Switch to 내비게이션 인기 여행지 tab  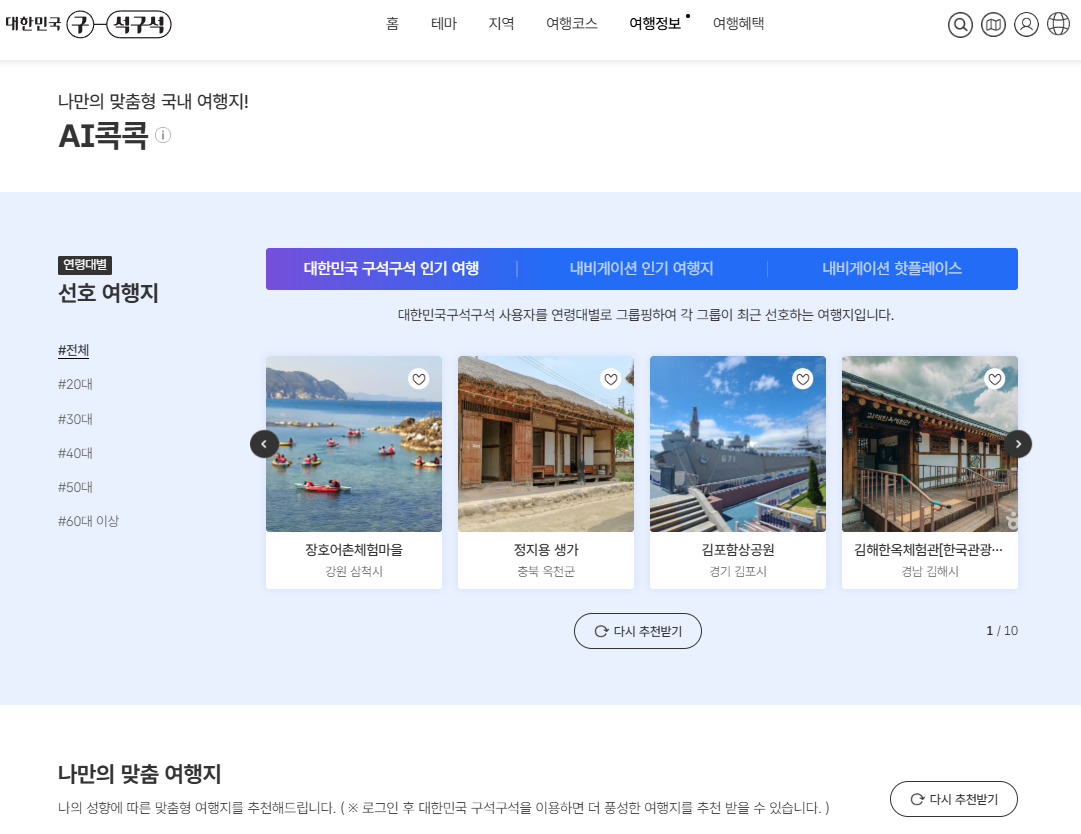[642, 268]
